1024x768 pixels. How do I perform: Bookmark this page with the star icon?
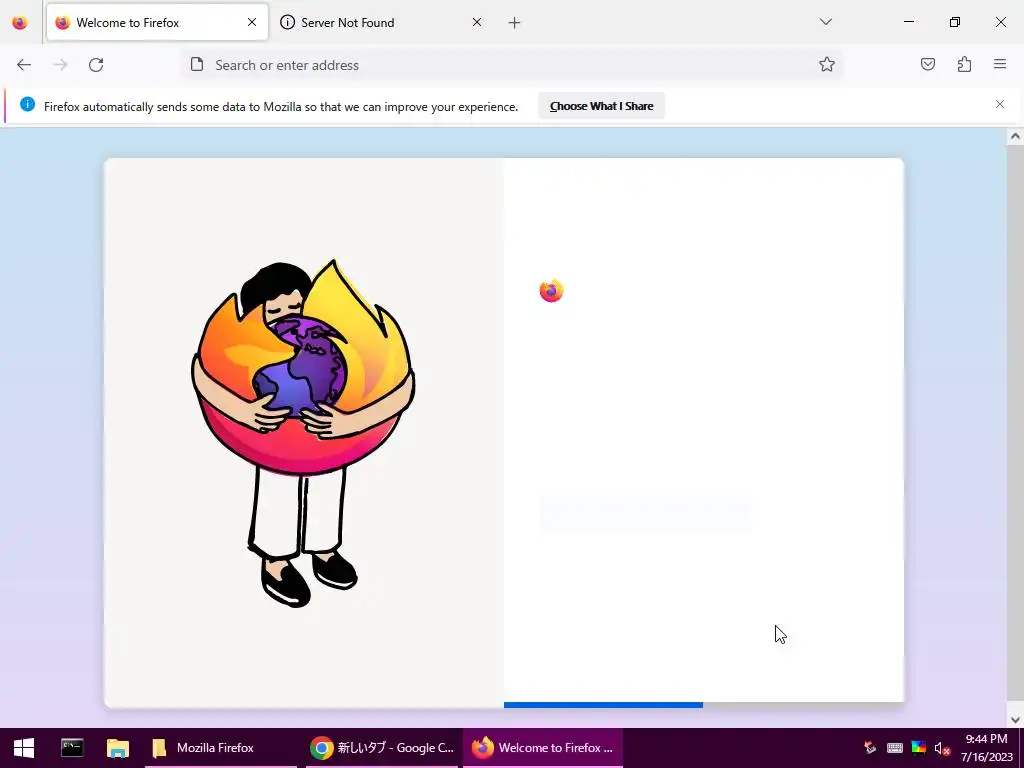point(827,64)
